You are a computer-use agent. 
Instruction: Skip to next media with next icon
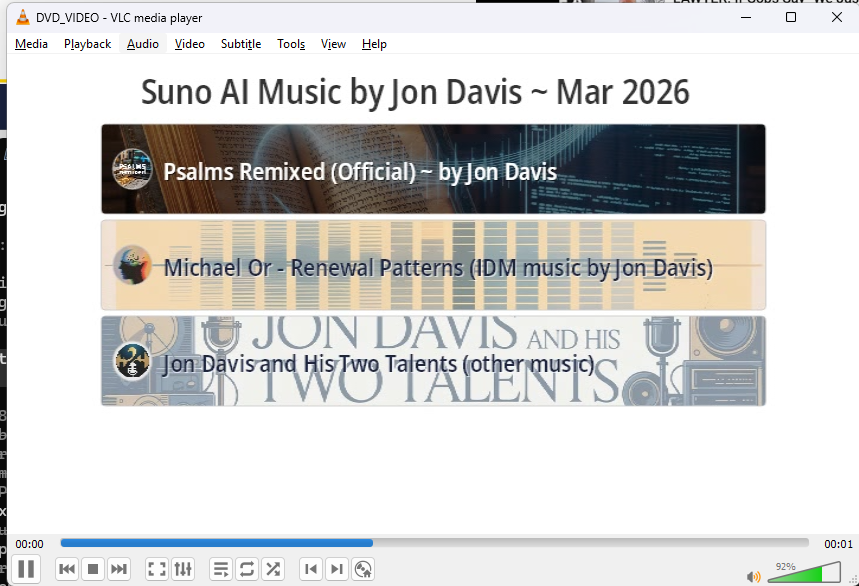coord(119,568)
